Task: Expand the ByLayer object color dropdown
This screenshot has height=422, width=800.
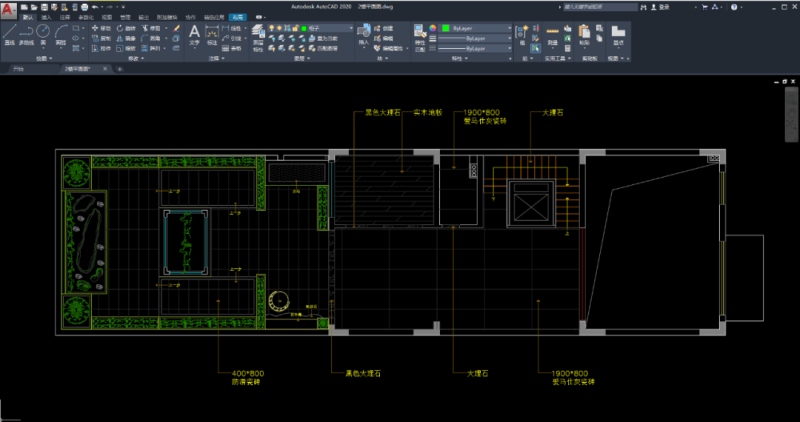Action: click(509, 29)
